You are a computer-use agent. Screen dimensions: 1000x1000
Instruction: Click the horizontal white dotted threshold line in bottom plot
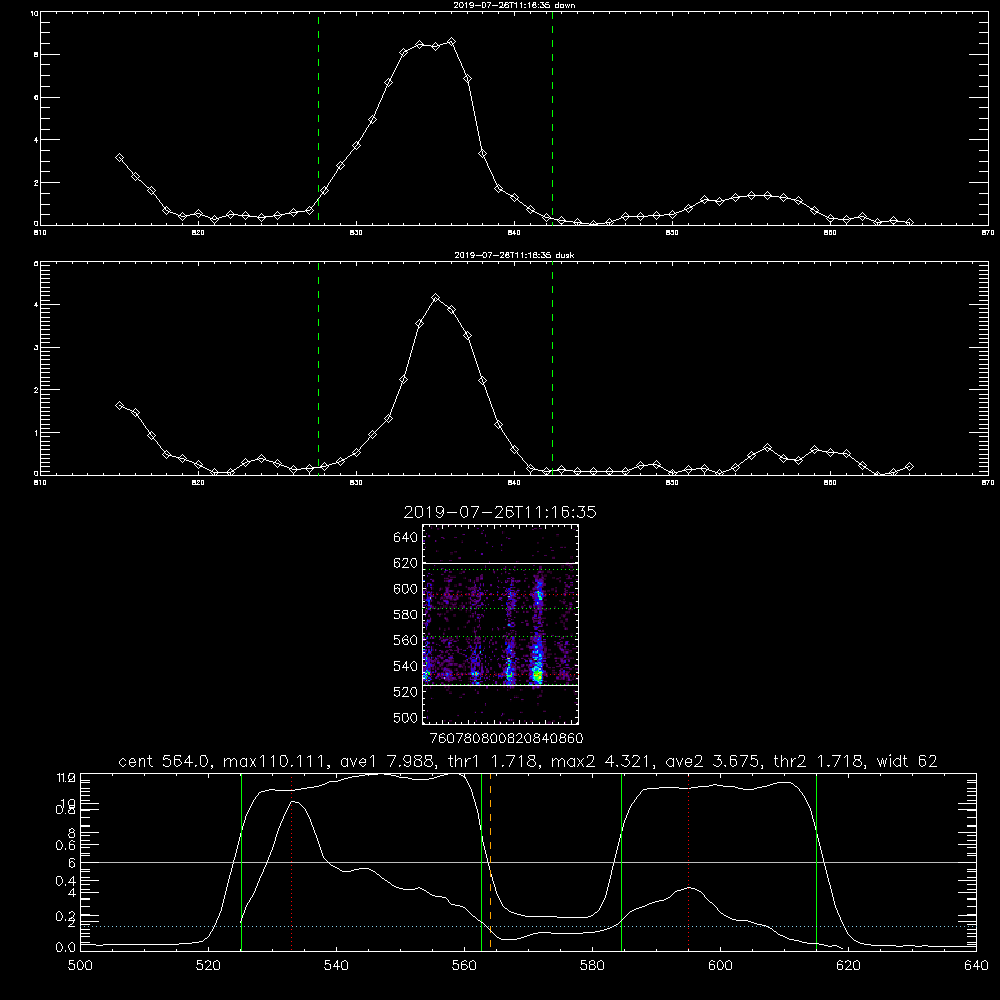click(x=528, y=926)
